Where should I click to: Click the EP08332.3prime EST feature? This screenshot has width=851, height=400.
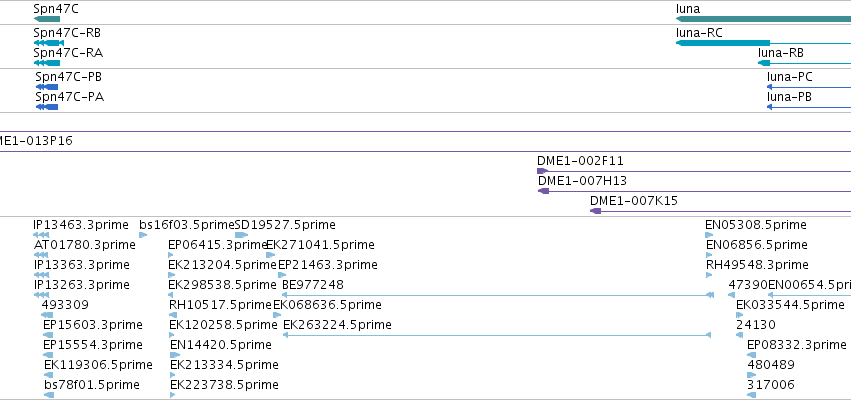tap(752, 355)
